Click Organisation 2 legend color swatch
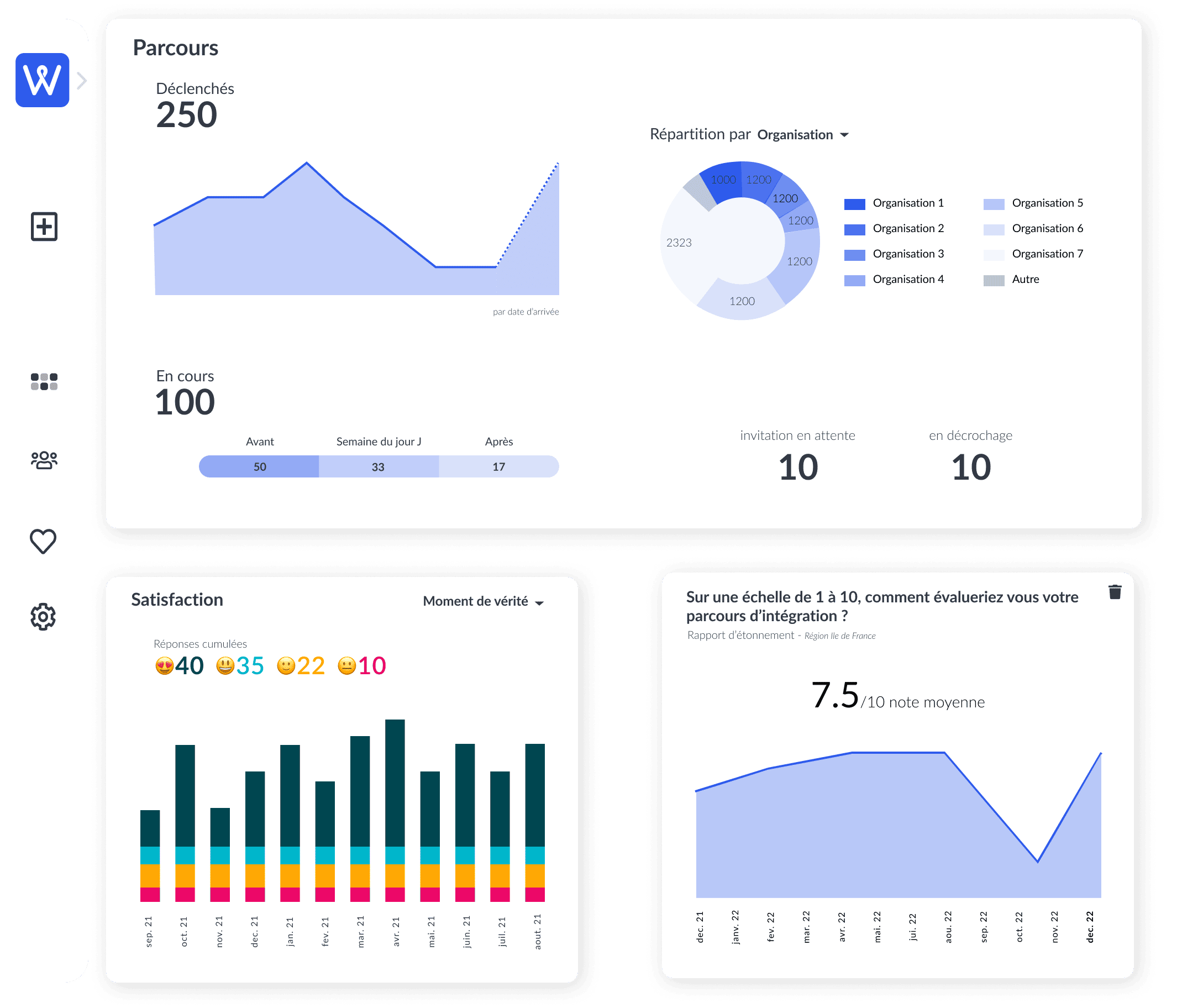 tap(855, 230)
